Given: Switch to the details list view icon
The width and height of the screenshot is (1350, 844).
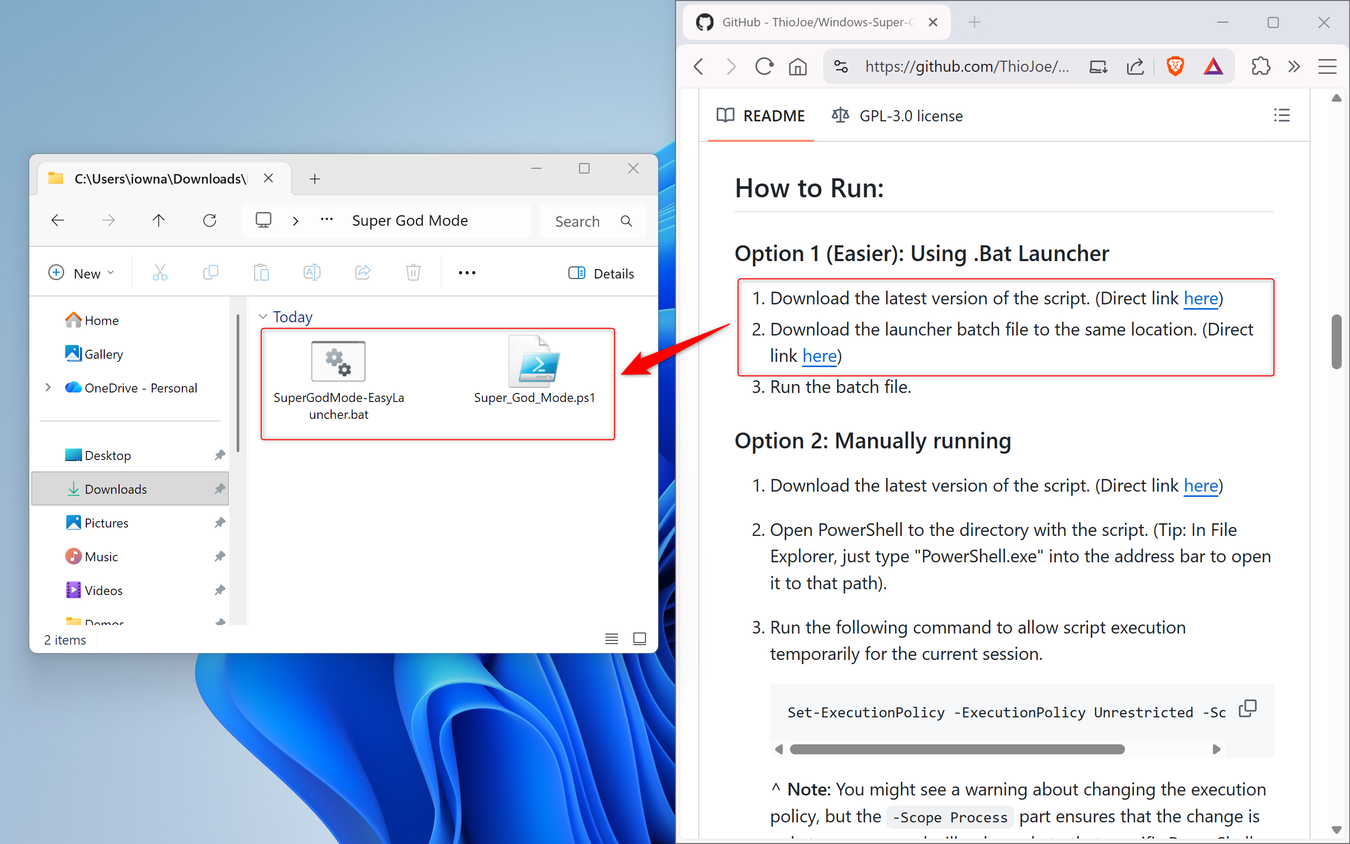Looking at the screenshot, I should tap(611, 639).
